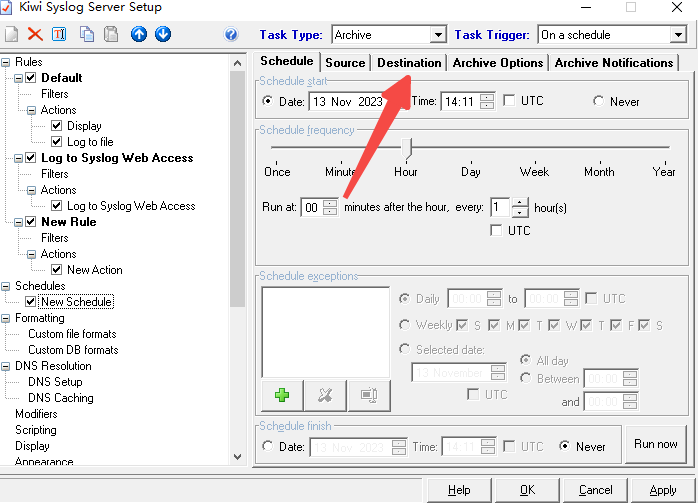
Task: Select Modifiers tree item
Action: [x=36, y=414]
